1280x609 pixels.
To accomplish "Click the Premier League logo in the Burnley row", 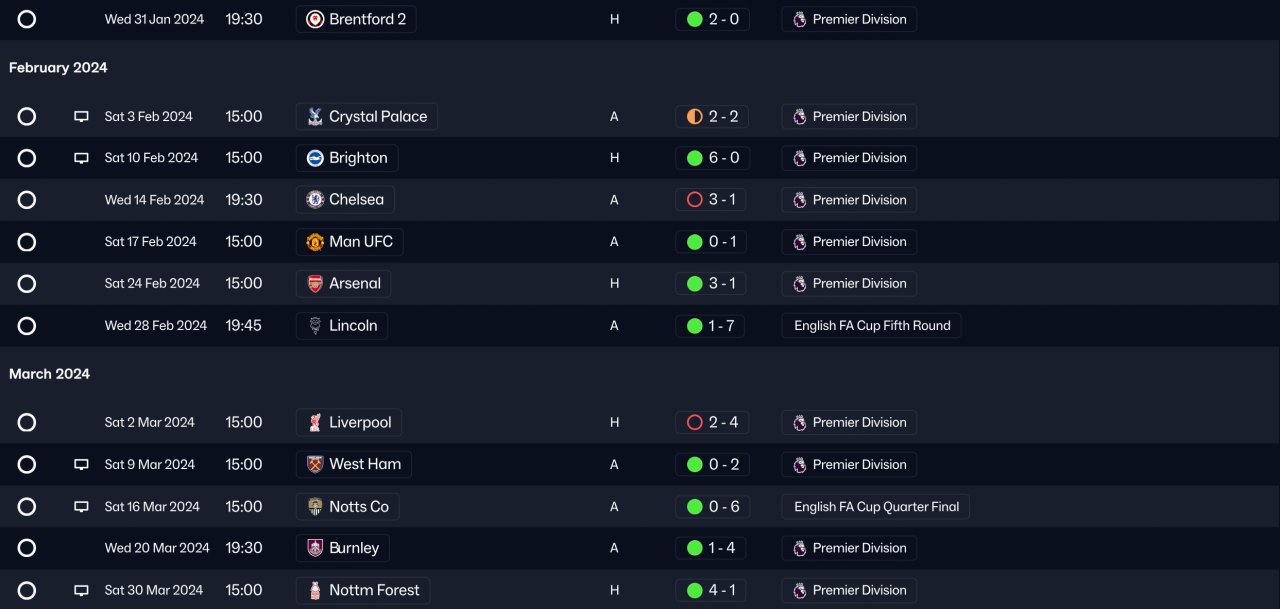I will click(799, 548).
